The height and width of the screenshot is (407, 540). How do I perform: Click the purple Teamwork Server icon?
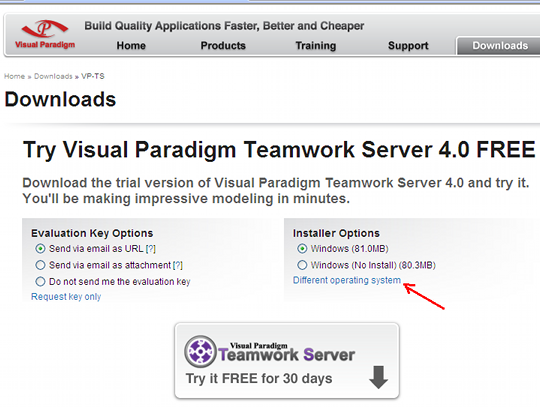(x=200, y=351)
